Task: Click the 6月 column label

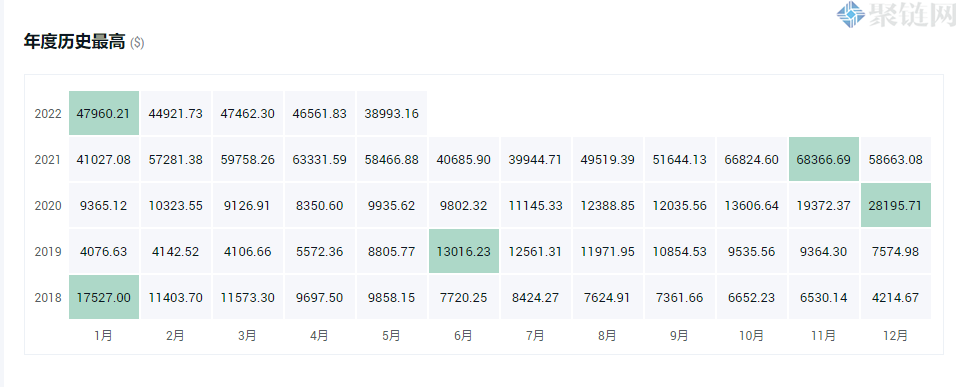Action: pos(463,335)
